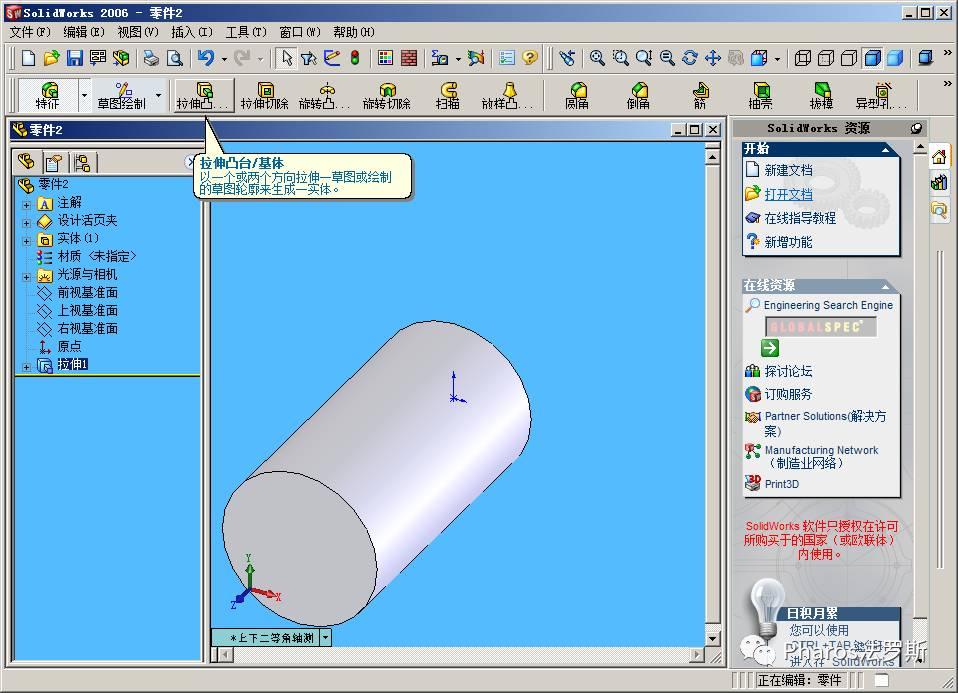The height and width of the screenshot is (693, 958).
Task: Click the 打开文档 link
Action: point(788,194)
